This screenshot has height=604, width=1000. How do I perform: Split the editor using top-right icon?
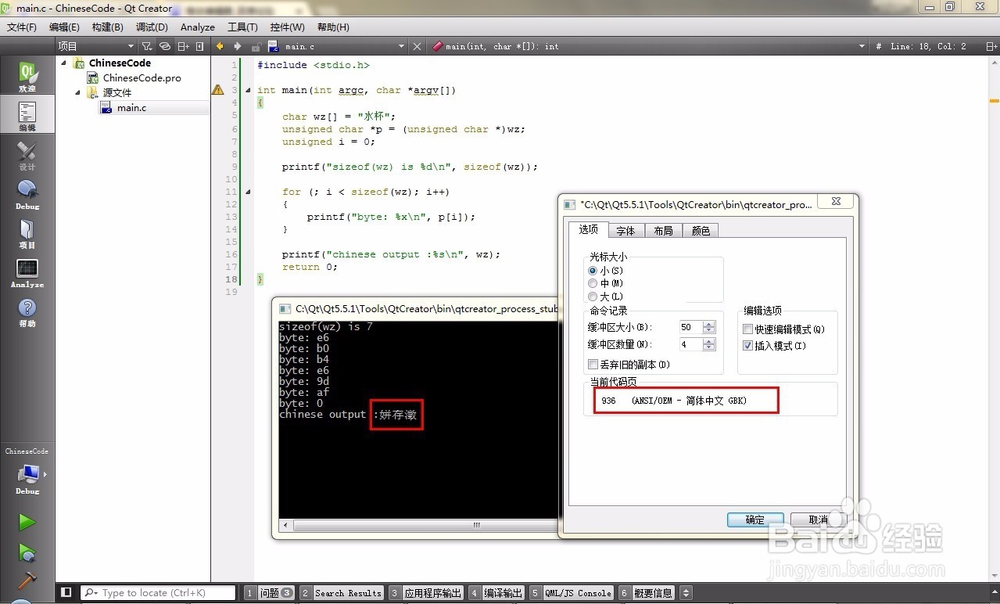point(991,46)
